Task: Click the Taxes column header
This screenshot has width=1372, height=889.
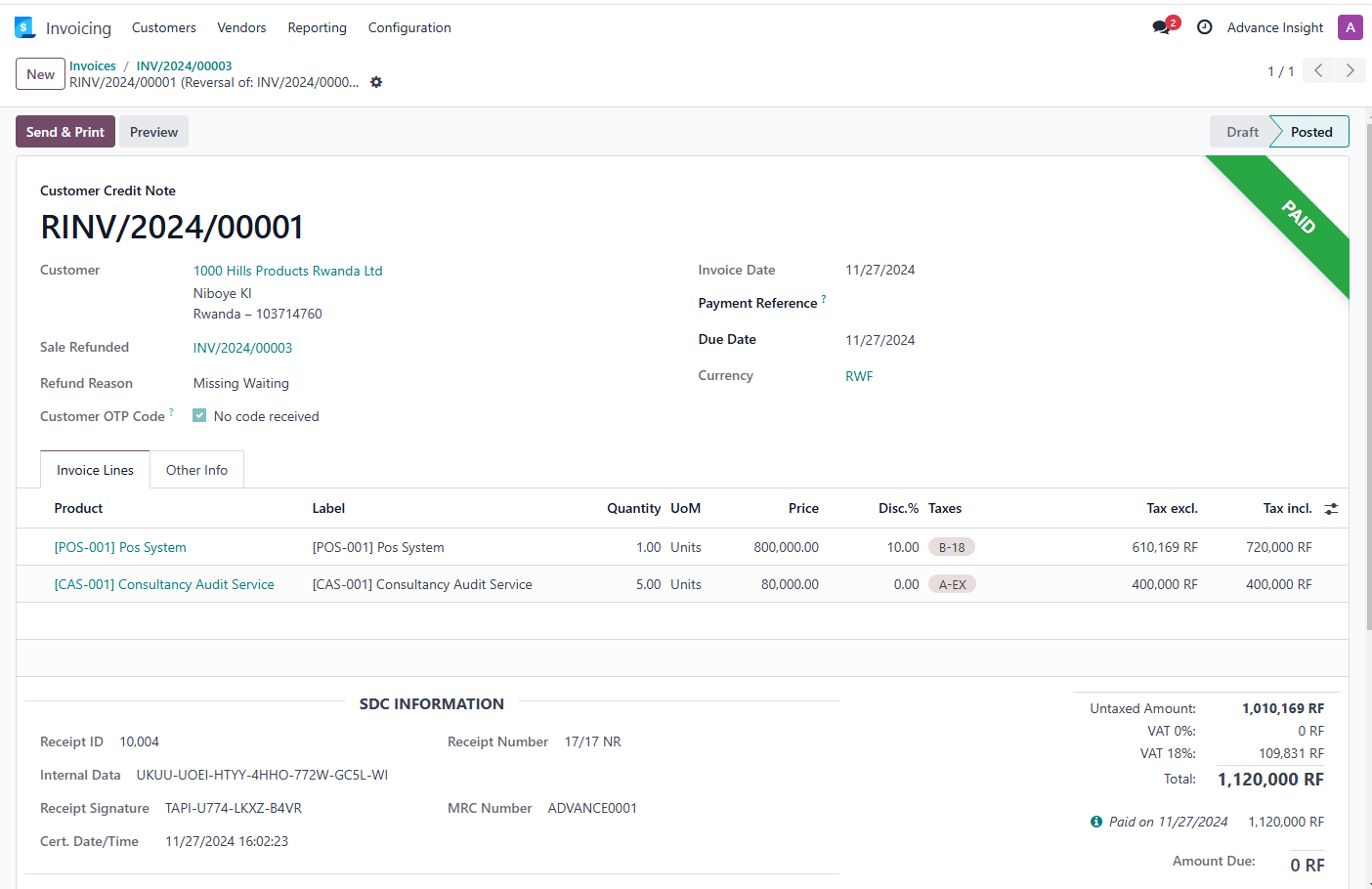Action: [x=945, y=508]
